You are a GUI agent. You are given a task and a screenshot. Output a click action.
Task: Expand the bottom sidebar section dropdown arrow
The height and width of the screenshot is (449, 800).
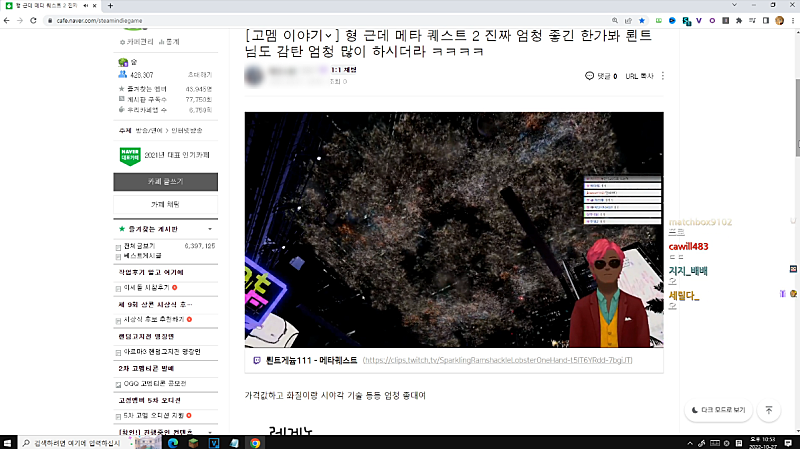click(210, 432)
